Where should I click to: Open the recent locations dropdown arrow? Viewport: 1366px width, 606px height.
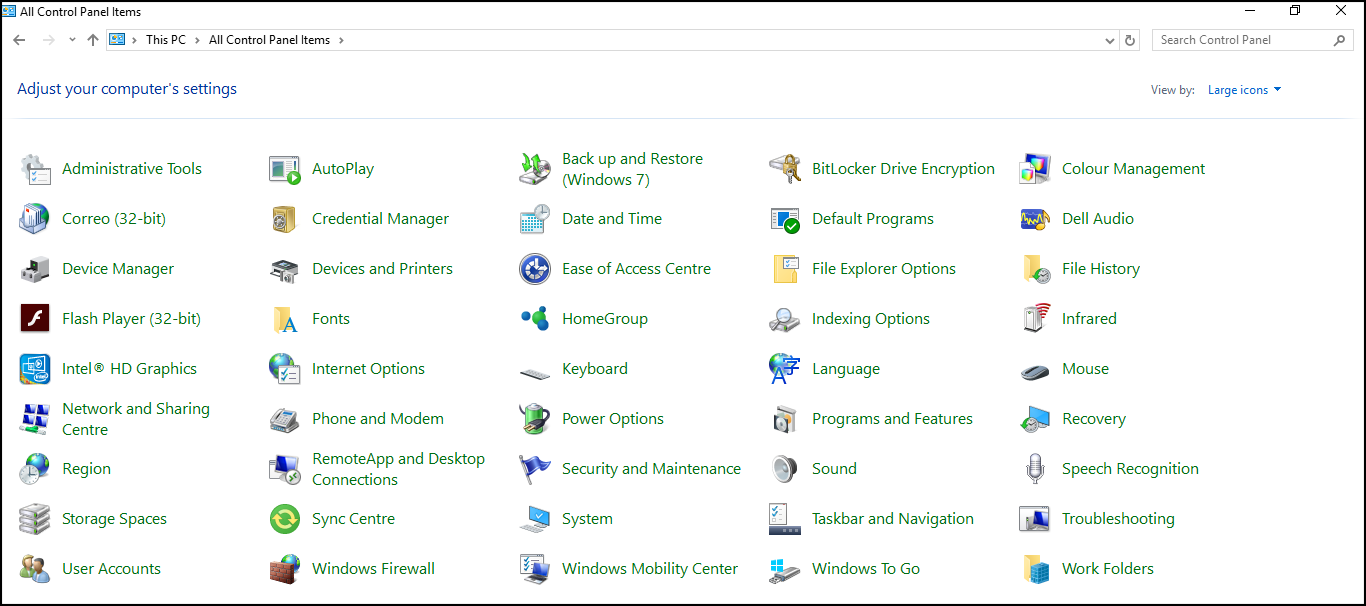click(x=72, y=40)
